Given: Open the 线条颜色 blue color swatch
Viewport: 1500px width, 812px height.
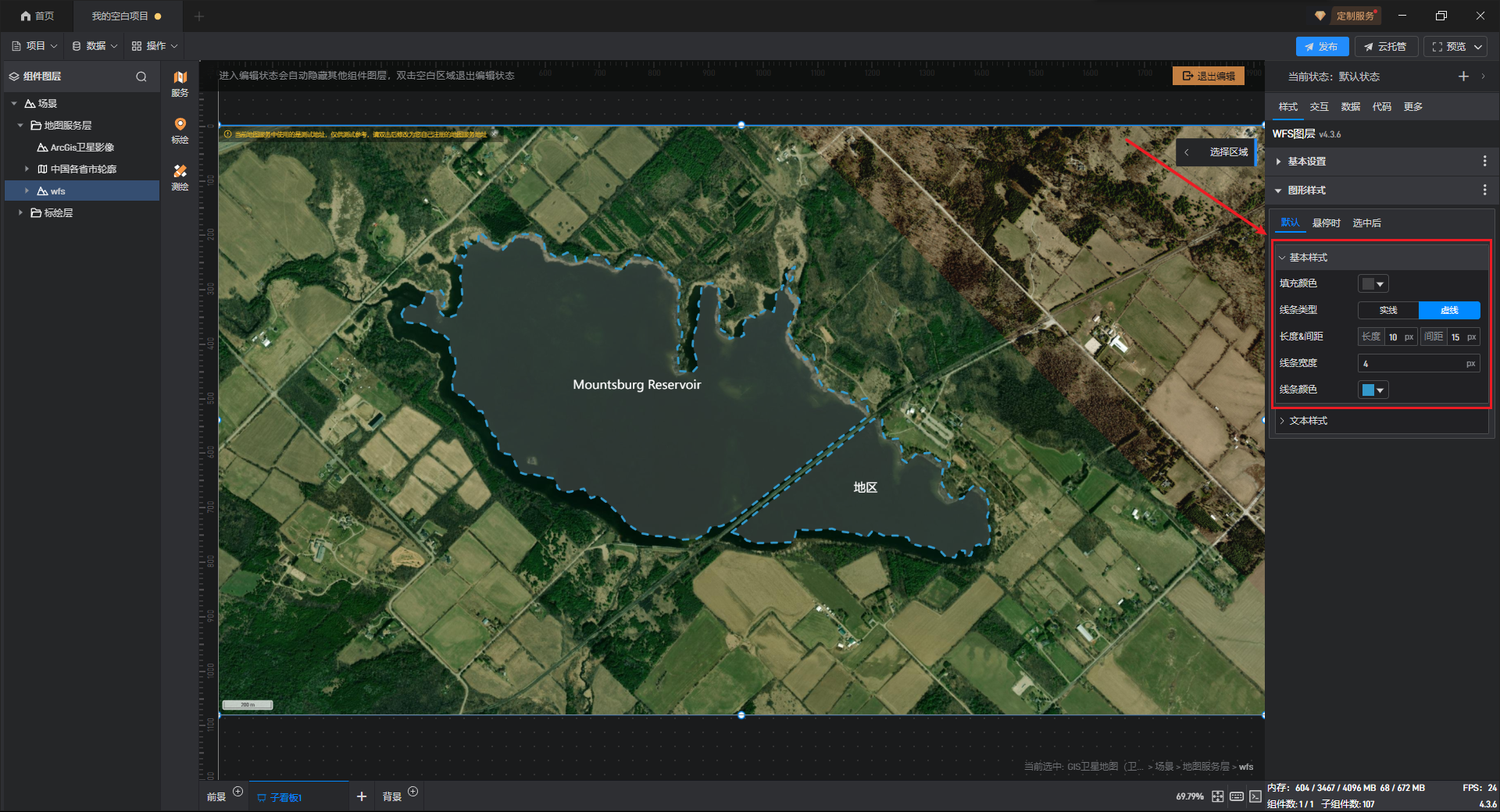Looking at the screenshot, I should click(1373, 390).
